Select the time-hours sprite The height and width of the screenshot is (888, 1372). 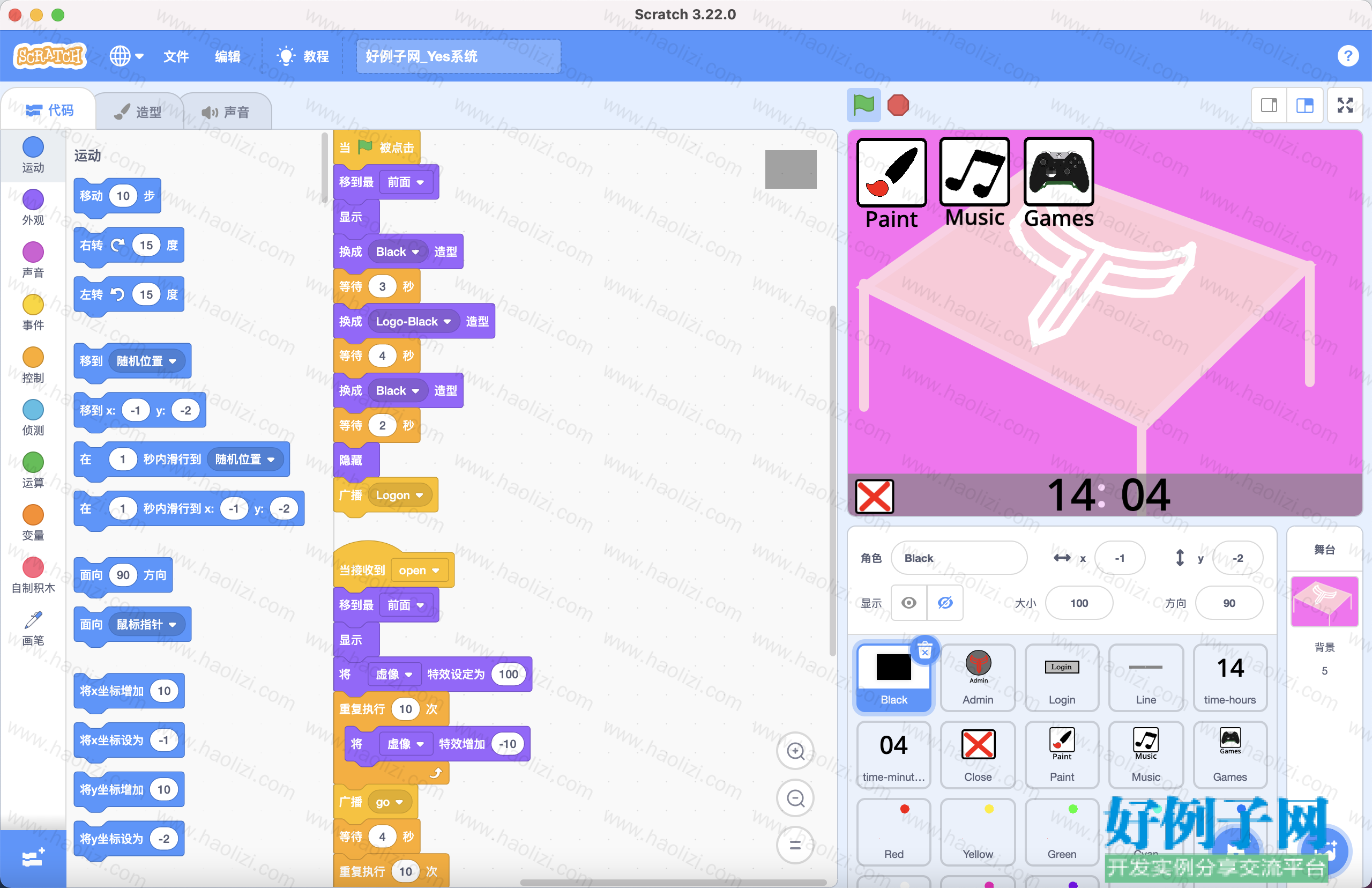pos(1229,678)
